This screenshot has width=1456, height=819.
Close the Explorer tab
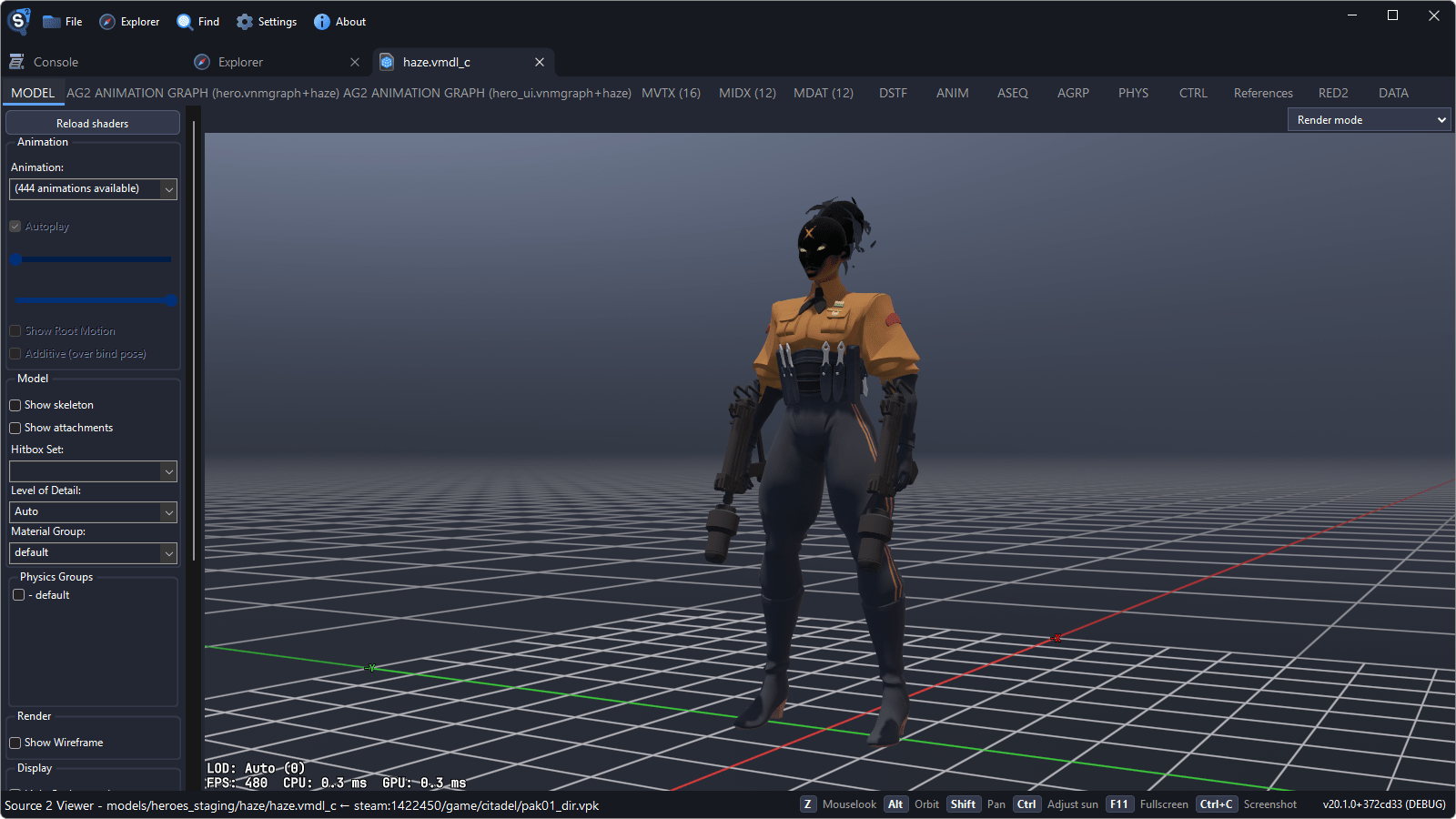pos(355,62)
